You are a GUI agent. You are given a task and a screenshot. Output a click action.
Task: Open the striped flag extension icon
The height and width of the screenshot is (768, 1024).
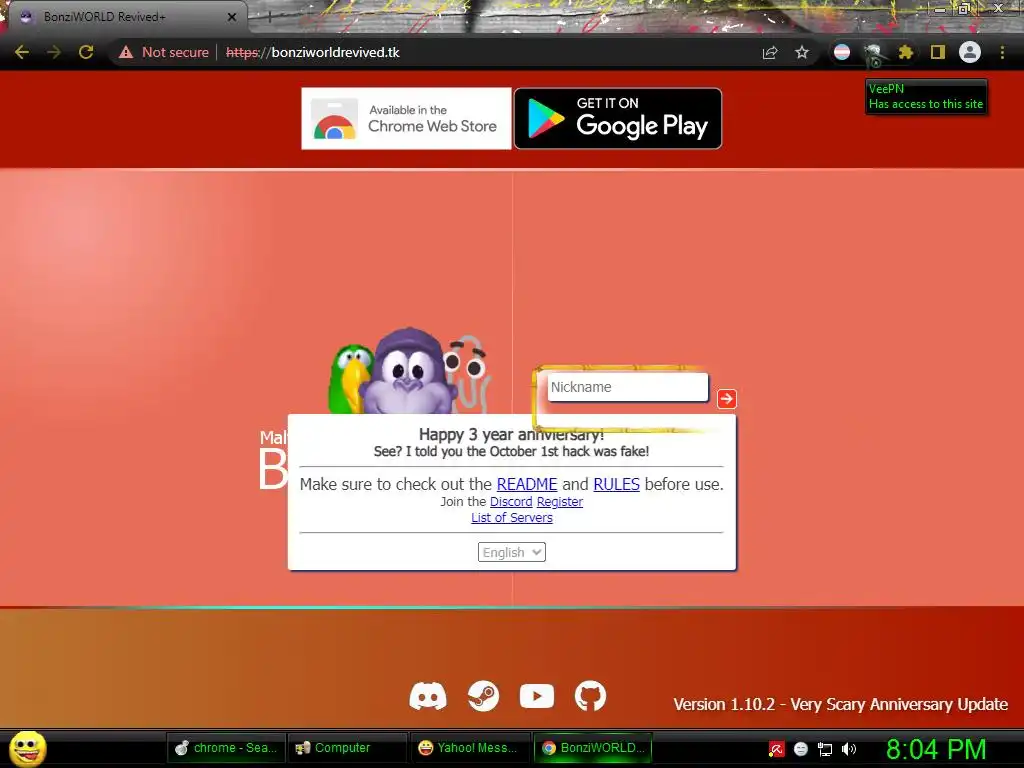[x=842, y=52]
